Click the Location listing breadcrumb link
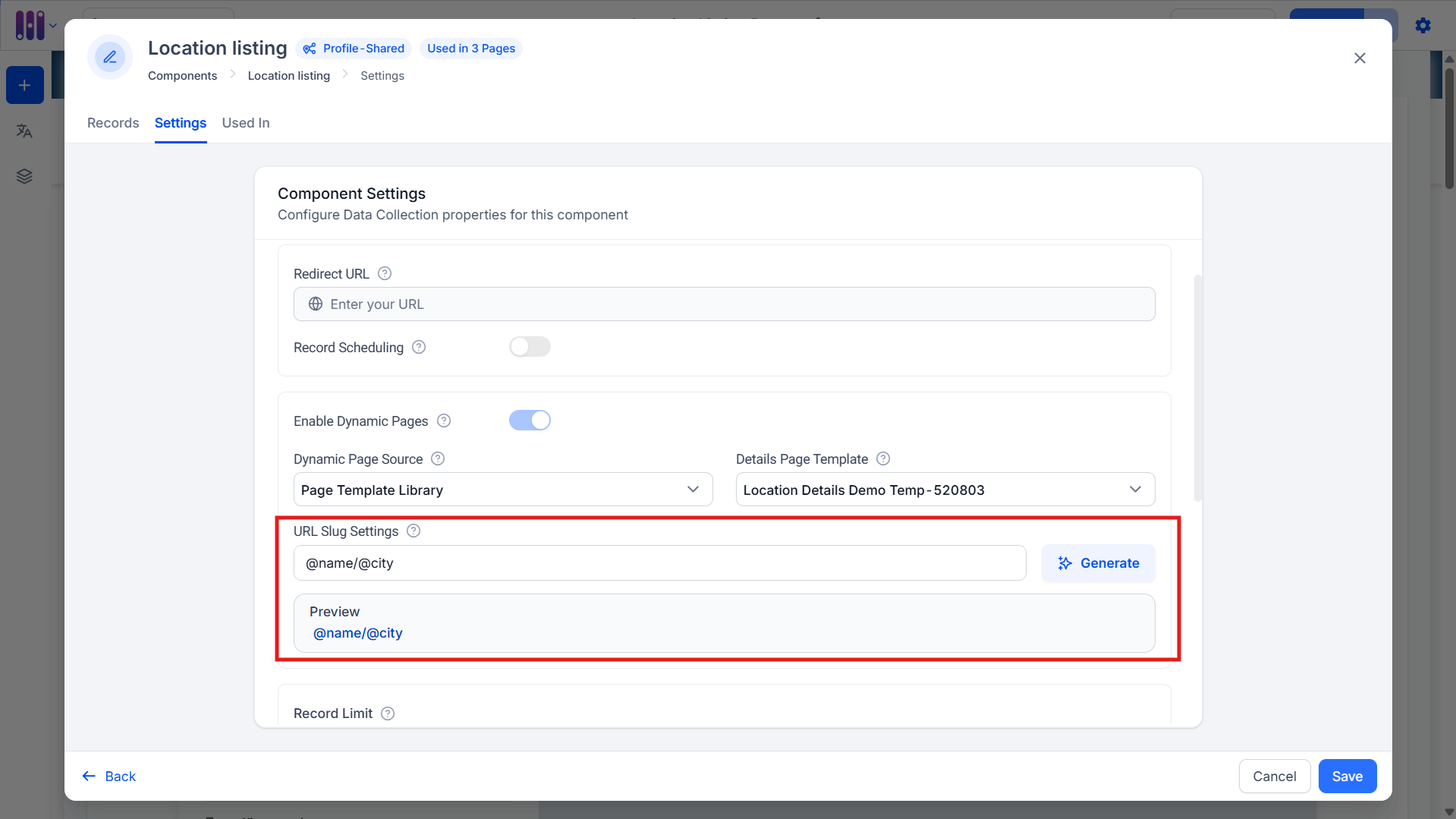1456x819 pixels. click(289, 76)
